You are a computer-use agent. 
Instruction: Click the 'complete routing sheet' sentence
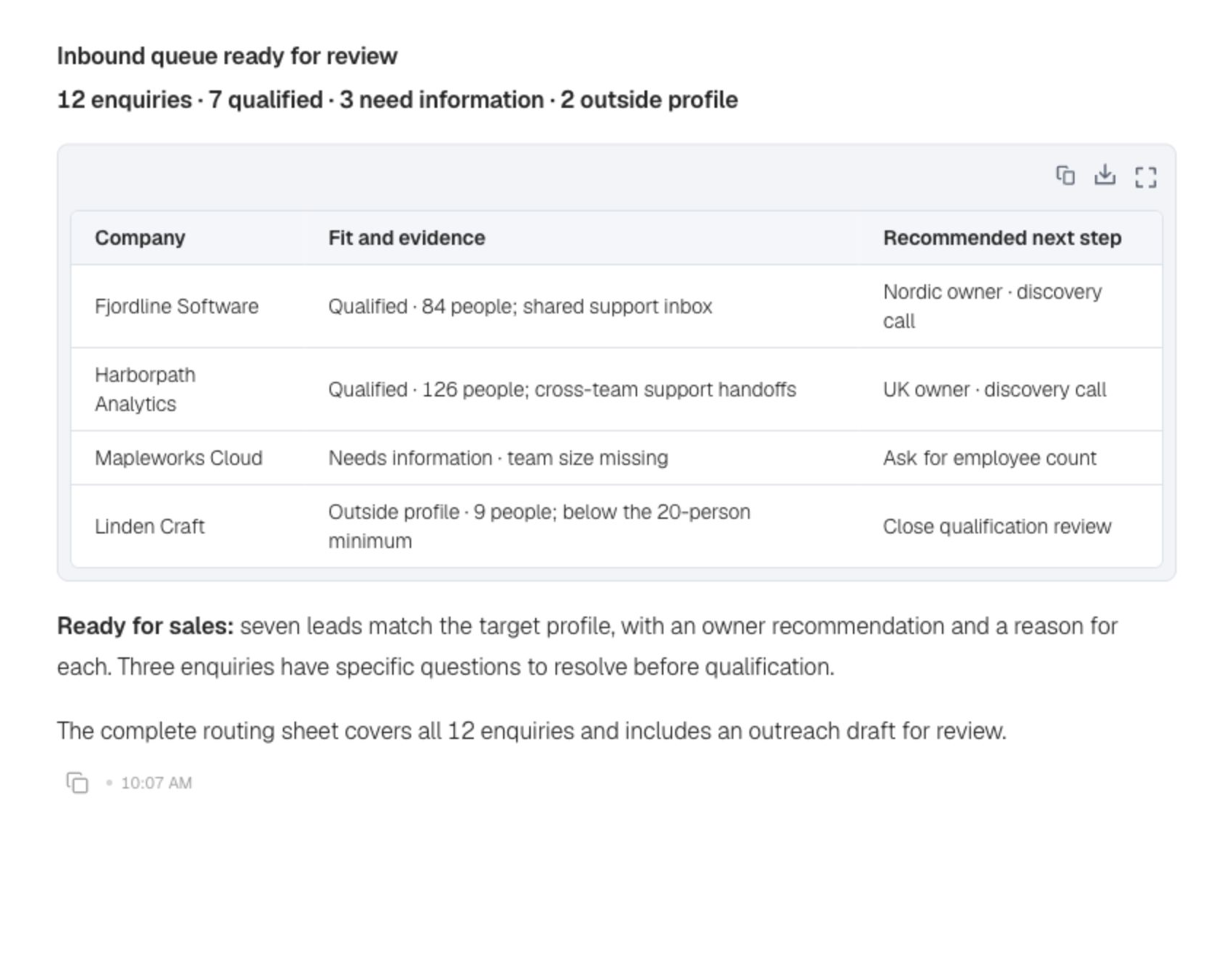pyautogui.click(x=531, y=731)
